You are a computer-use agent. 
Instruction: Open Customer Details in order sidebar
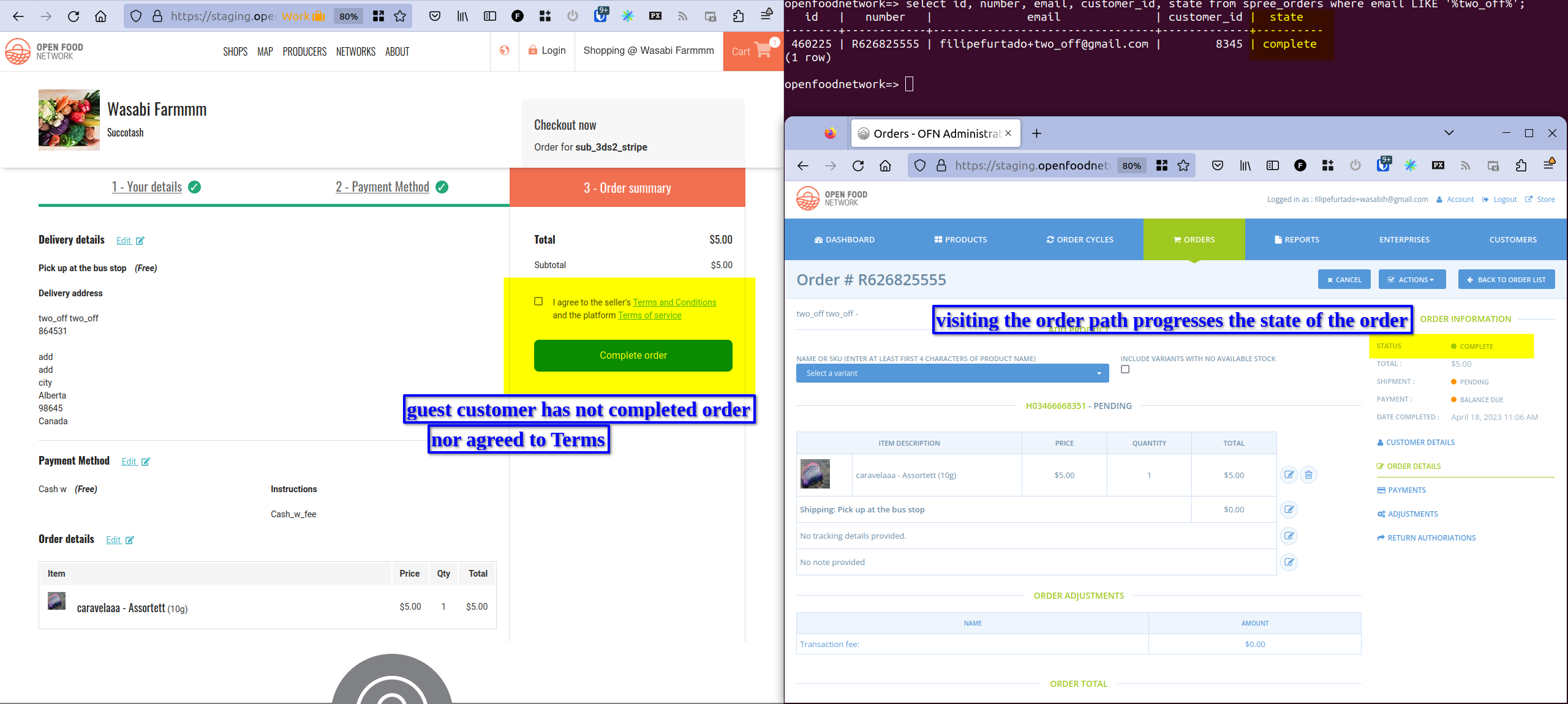[1420, 443]
